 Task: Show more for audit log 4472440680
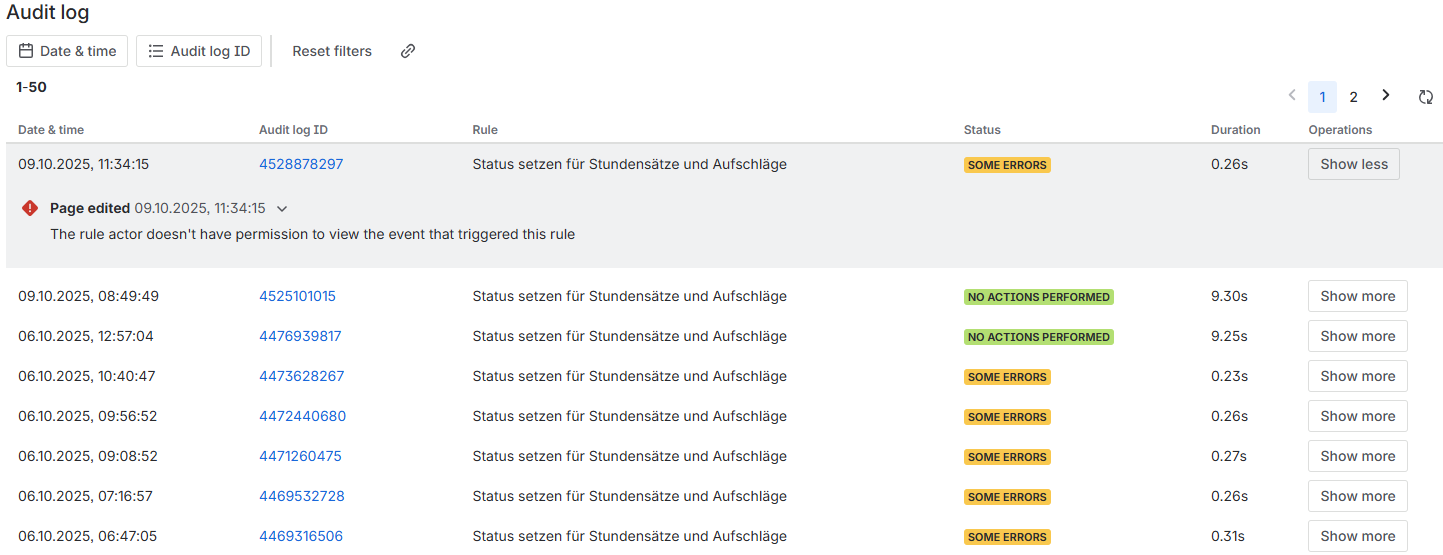[1358, 416]
